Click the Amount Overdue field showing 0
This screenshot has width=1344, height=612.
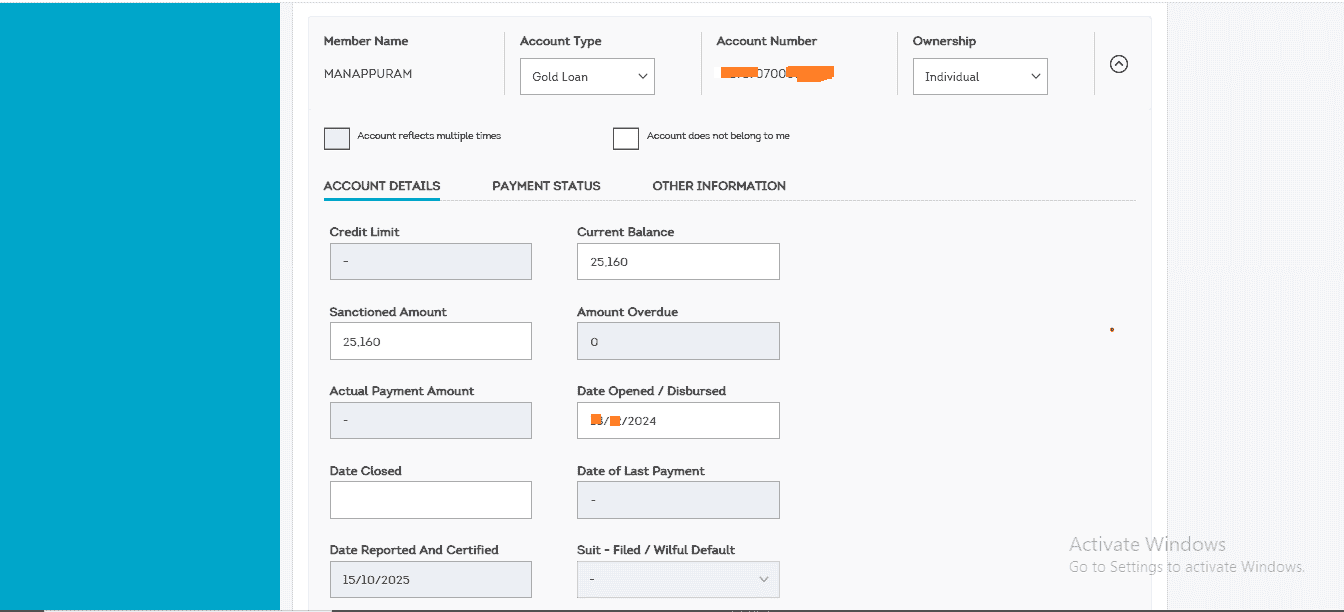coord(678,341)
